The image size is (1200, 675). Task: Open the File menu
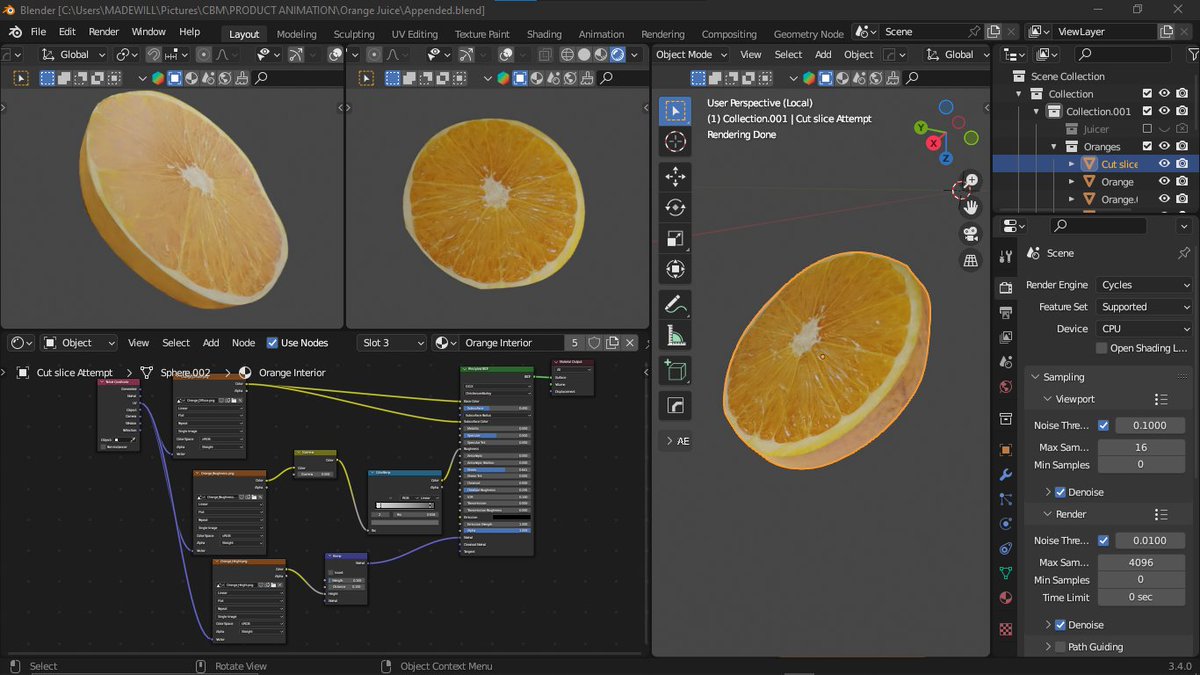(x=38, y=32)
